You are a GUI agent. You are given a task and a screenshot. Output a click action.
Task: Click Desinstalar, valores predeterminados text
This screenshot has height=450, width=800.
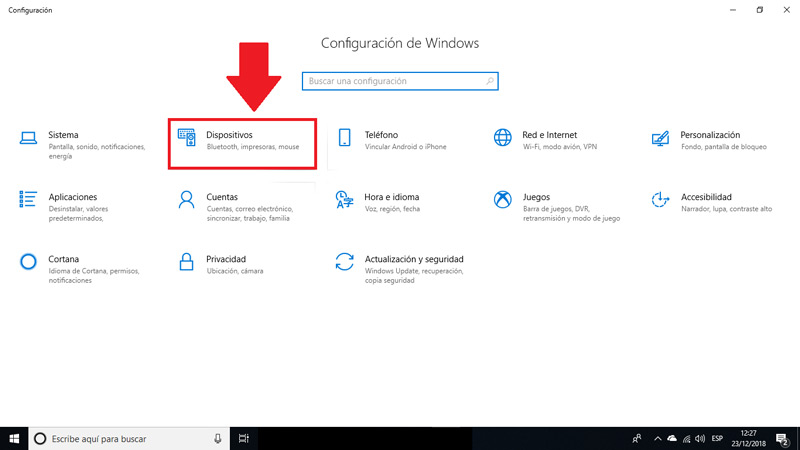click(78, 214)
